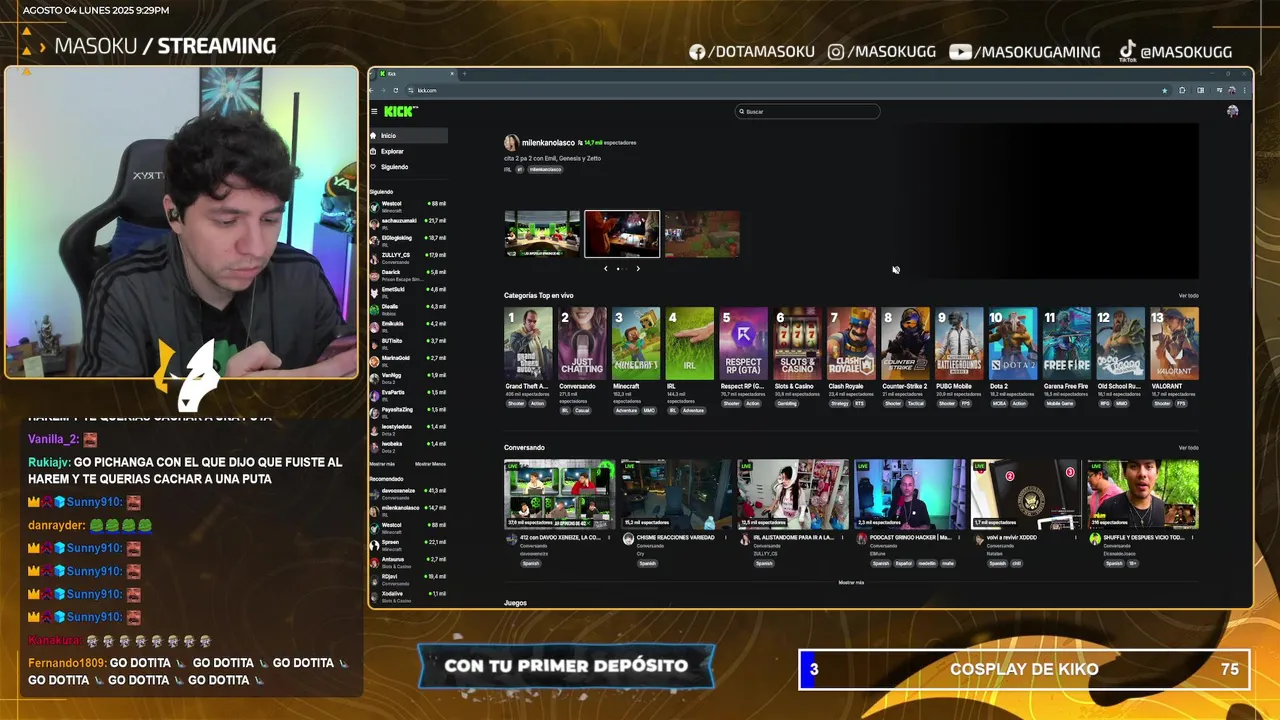The height and width of the screenshot is (720, 1280).
Task: Watch the 'SHUFFLE Y DESPUES VICIO' live stream
Action: (x=1143, y=493)
